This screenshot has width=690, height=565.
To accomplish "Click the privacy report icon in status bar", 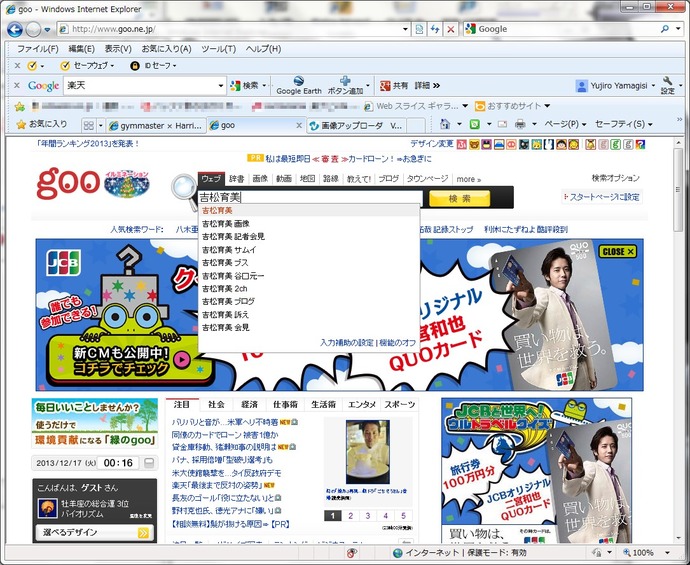I will pos(351,553).
